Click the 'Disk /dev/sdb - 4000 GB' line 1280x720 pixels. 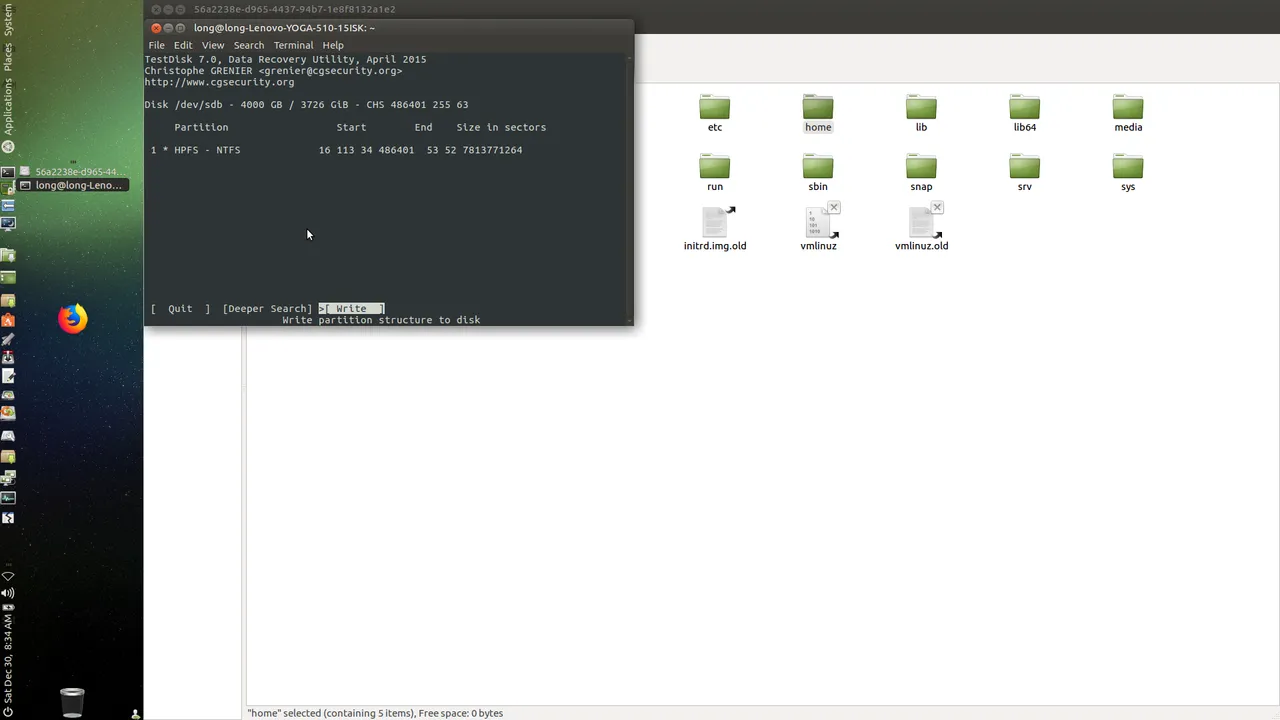click(x=306, y=104)
